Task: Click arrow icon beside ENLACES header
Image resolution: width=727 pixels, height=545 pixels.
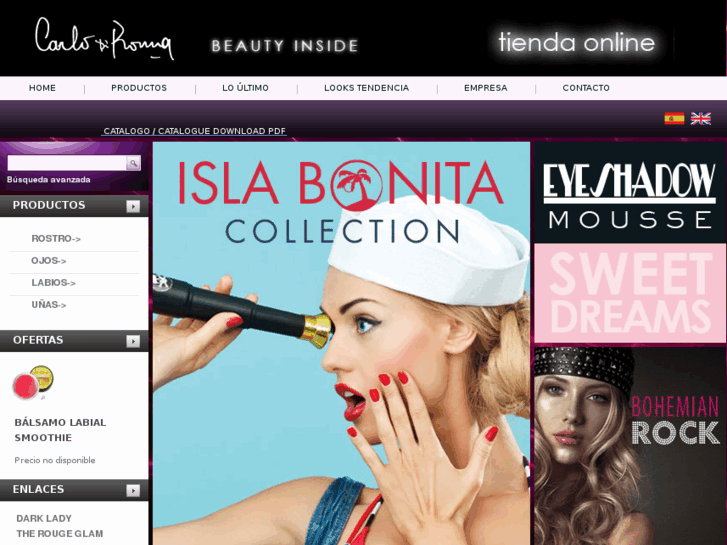Action: click(133, 490)
